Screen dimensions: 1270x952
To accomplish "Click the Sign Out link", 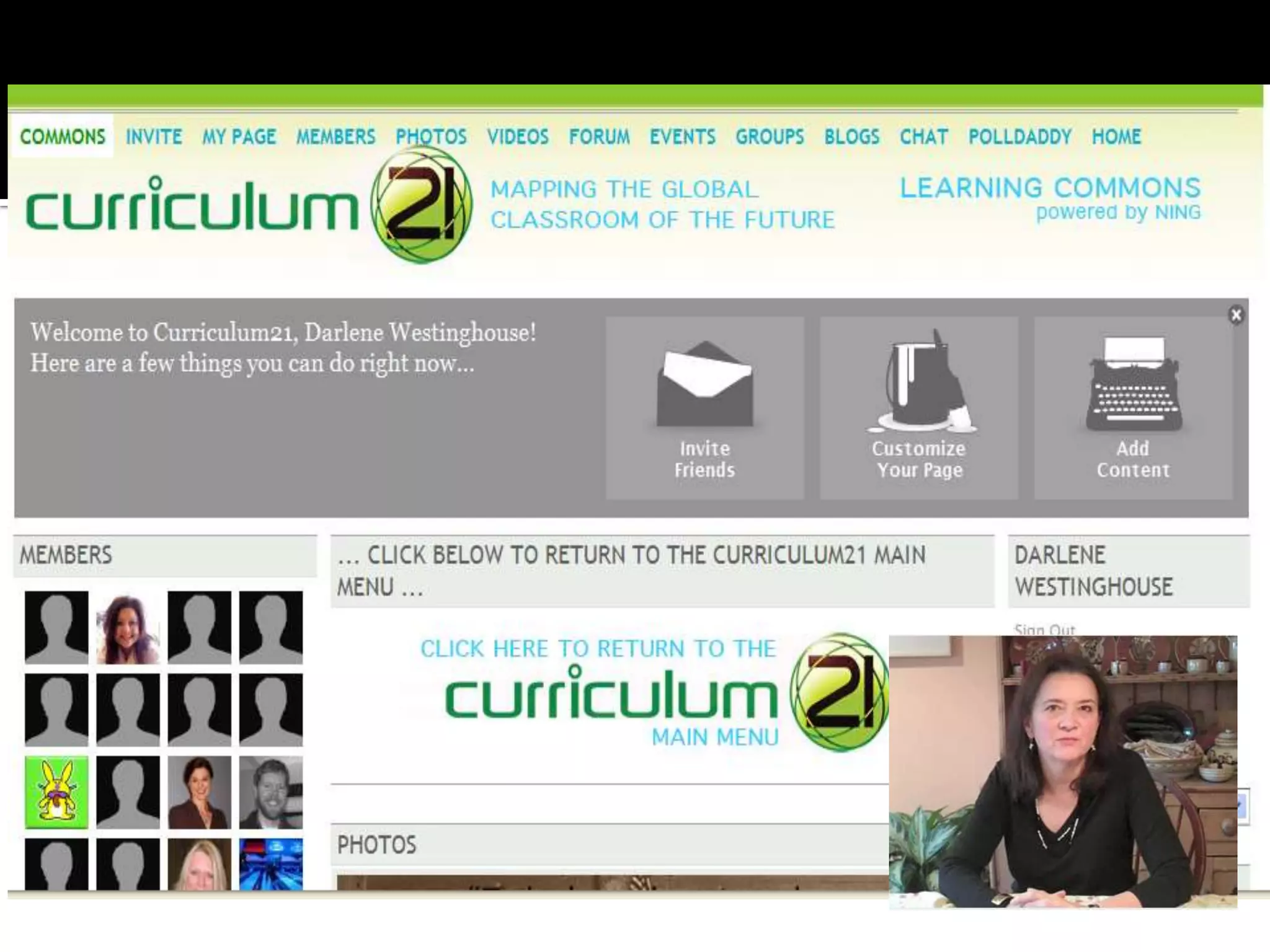I will coord(1045,630).
